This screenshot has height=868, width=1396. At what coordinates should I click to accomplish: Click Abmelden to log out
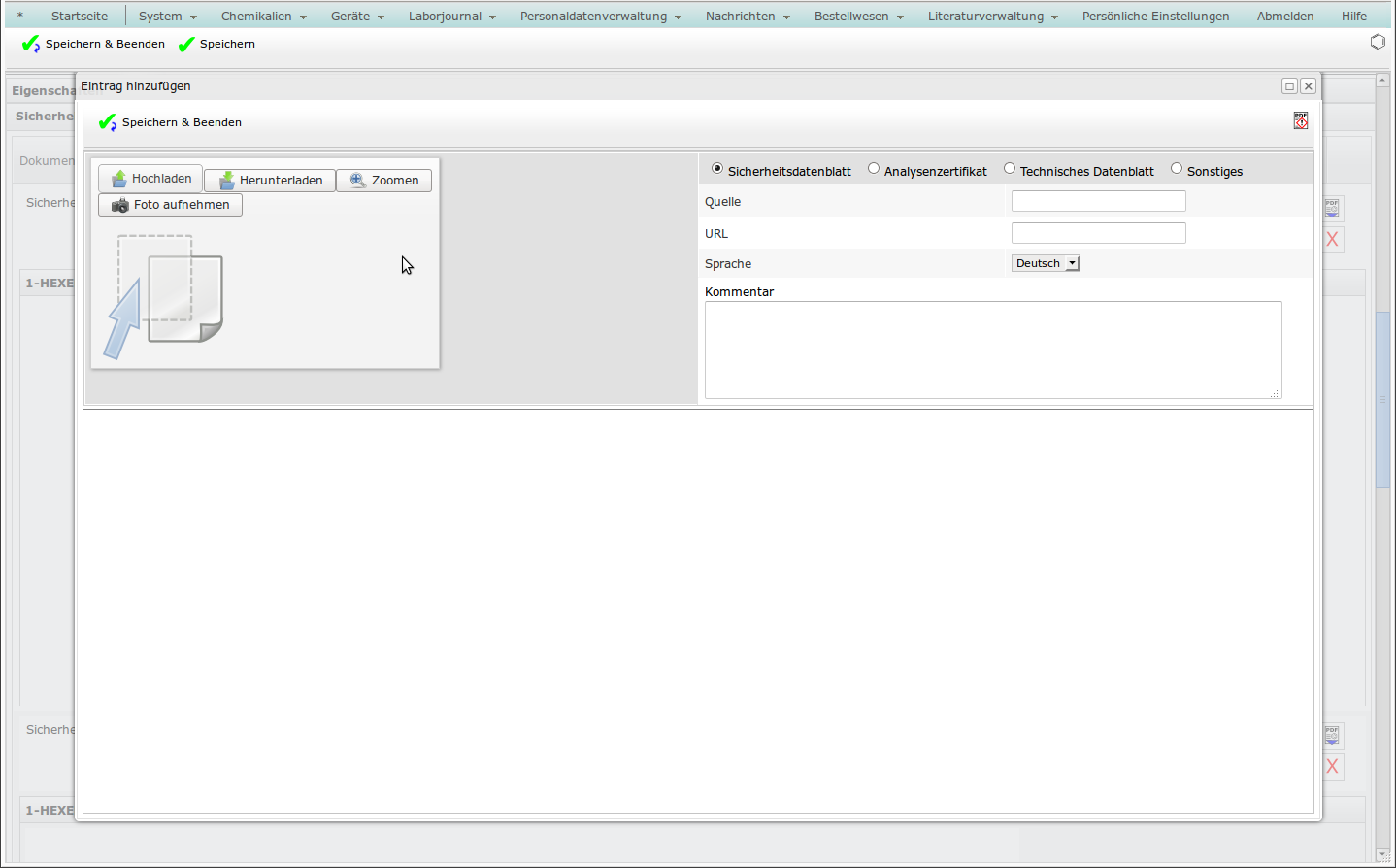click(1285, 17)
